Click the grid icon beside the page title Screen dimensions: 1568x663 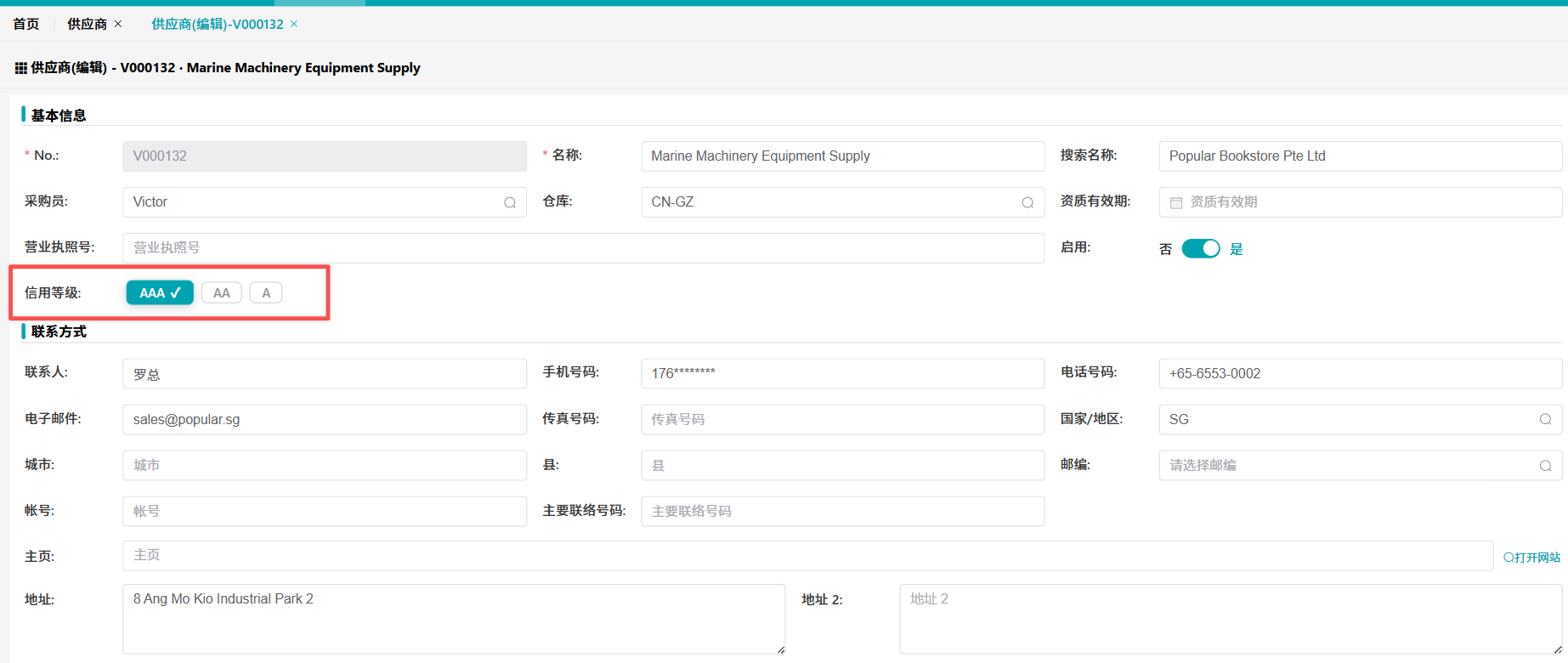tap(20, 68)
